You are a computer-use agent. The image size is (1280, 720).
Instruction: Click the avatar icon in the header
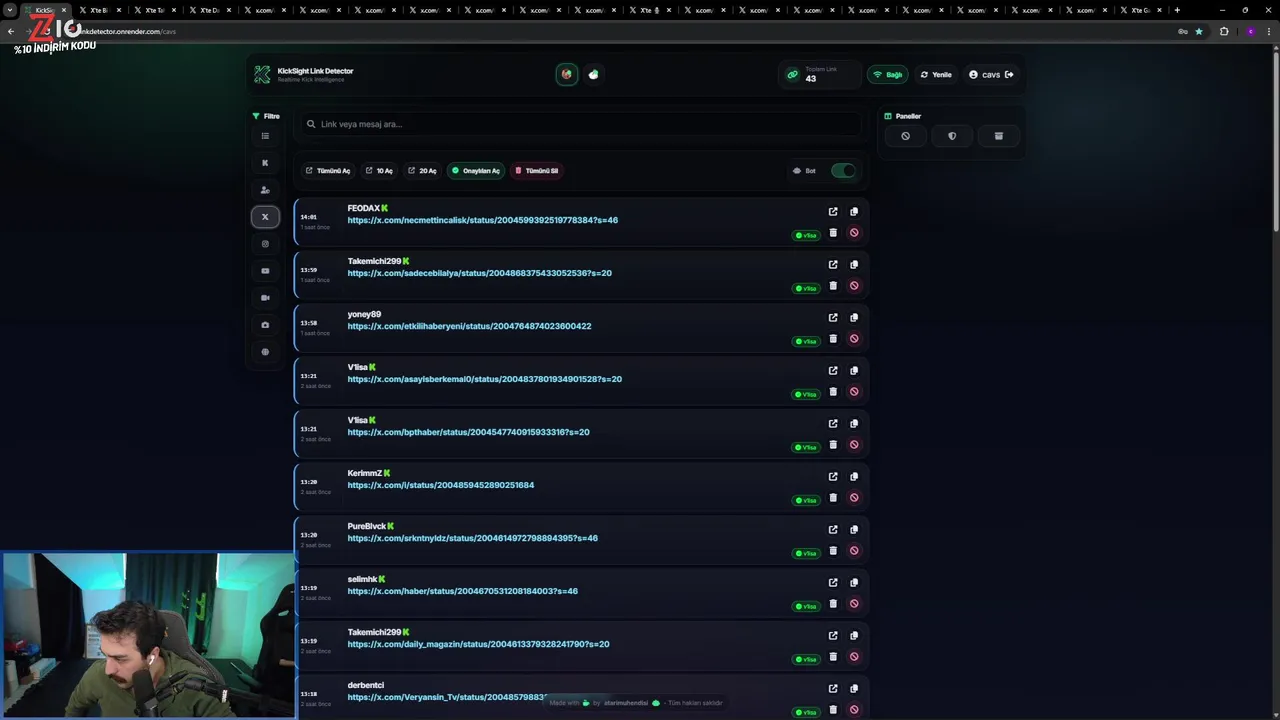[567, 74]
